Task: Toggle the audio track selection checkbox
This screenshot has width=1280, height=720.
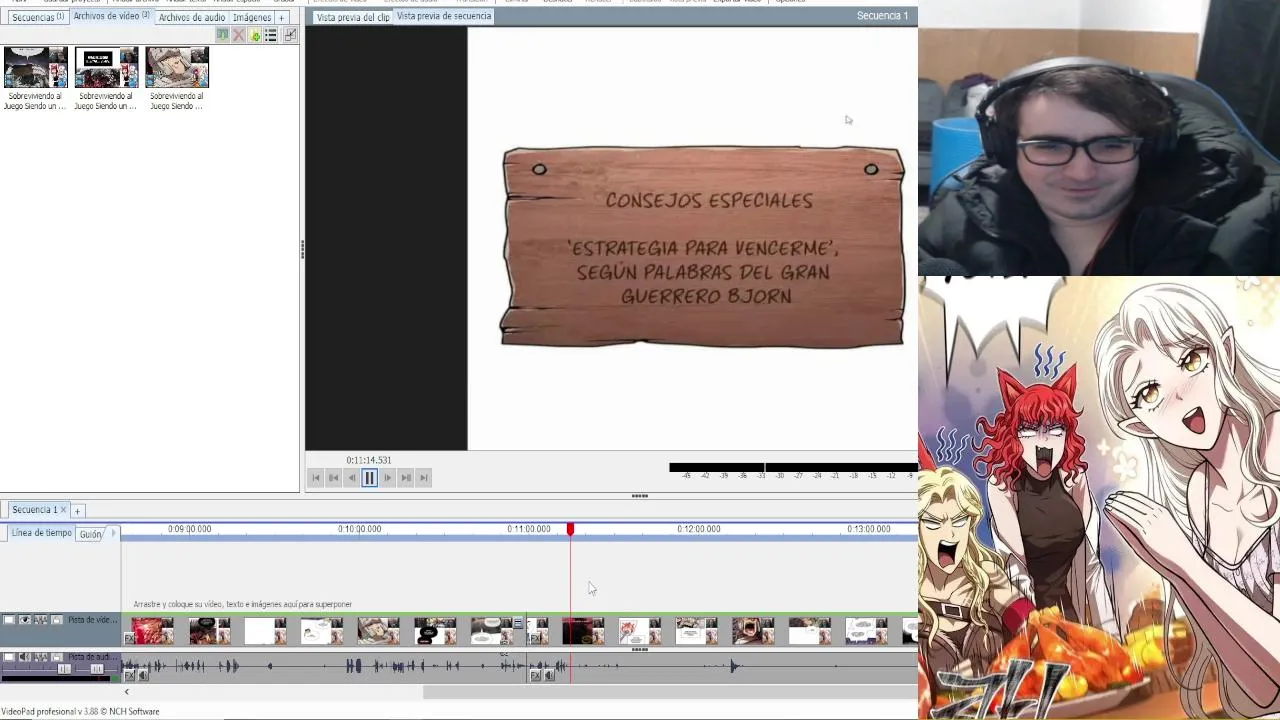Action: pos(9,657)
